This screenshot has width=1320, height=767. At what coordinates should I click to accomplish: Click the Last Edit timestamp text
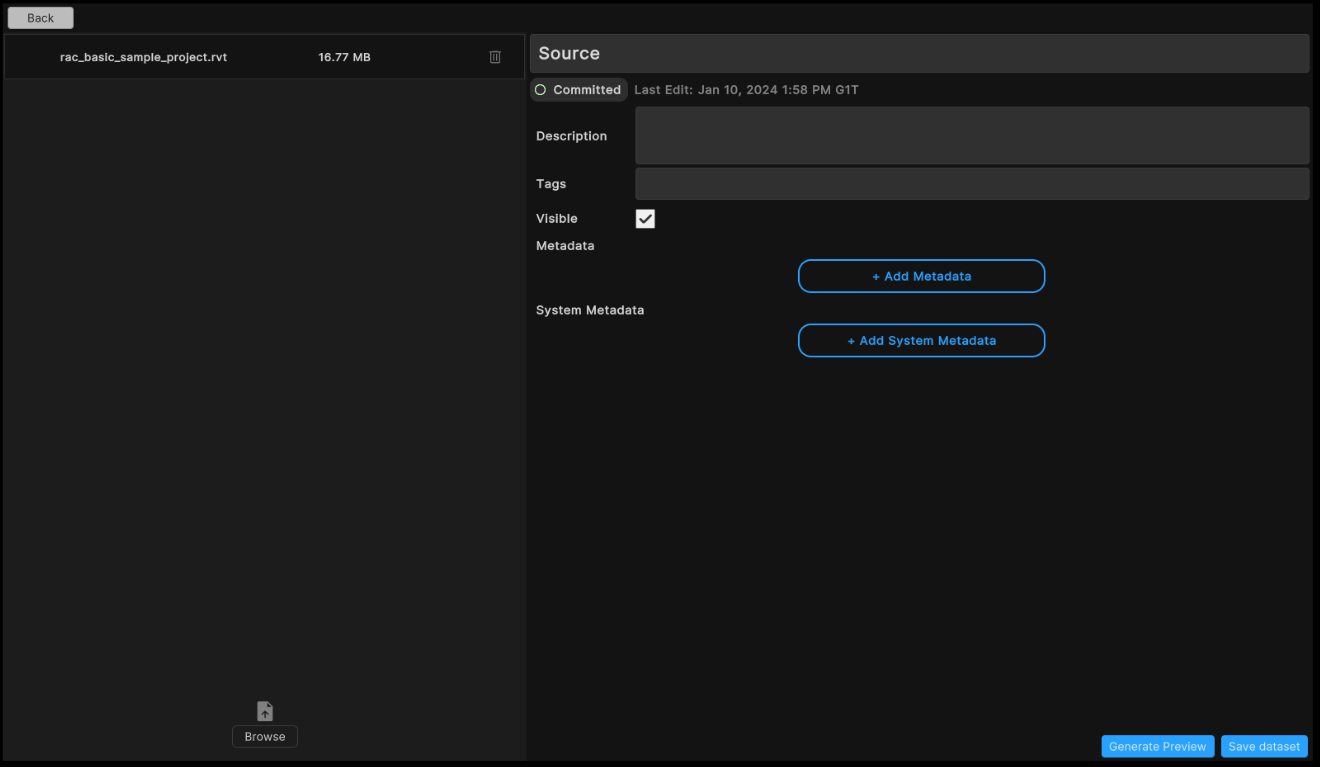tap(746, 89)
